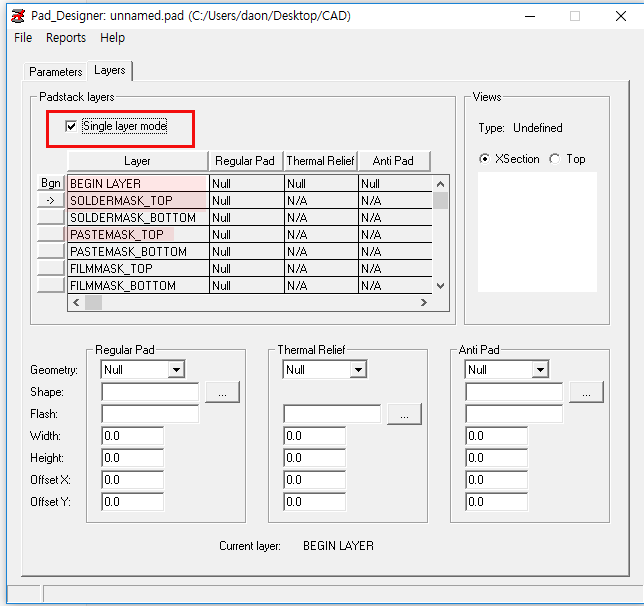Click Thermal Relief flash input field
The width and height of the screenshot is (644, 606).
(332, 414)
